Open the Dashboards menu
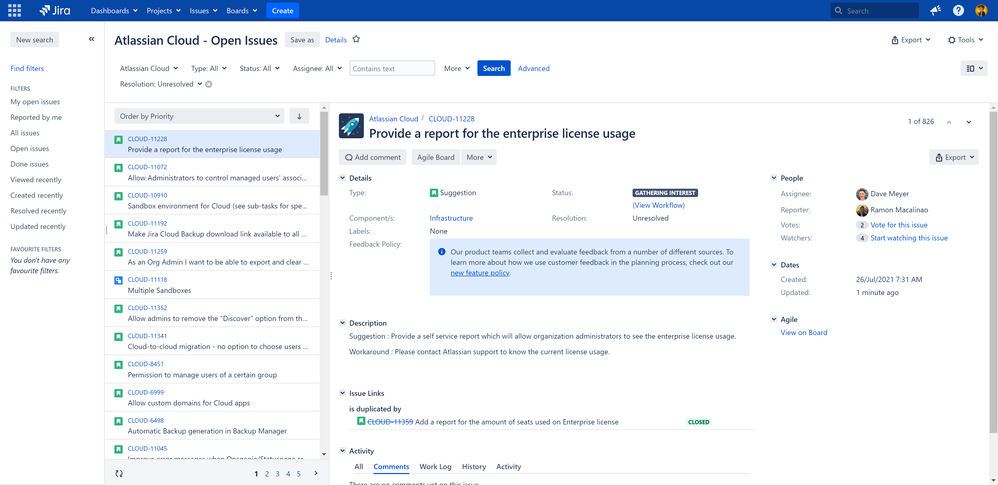This screenshot has height=485, width=998. point(114,11)
